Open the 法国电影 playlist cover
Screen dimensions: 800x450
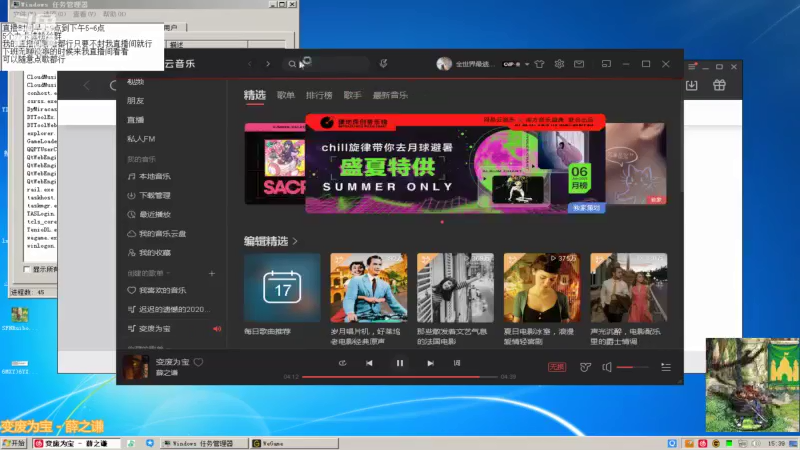(x=455, y=287)
